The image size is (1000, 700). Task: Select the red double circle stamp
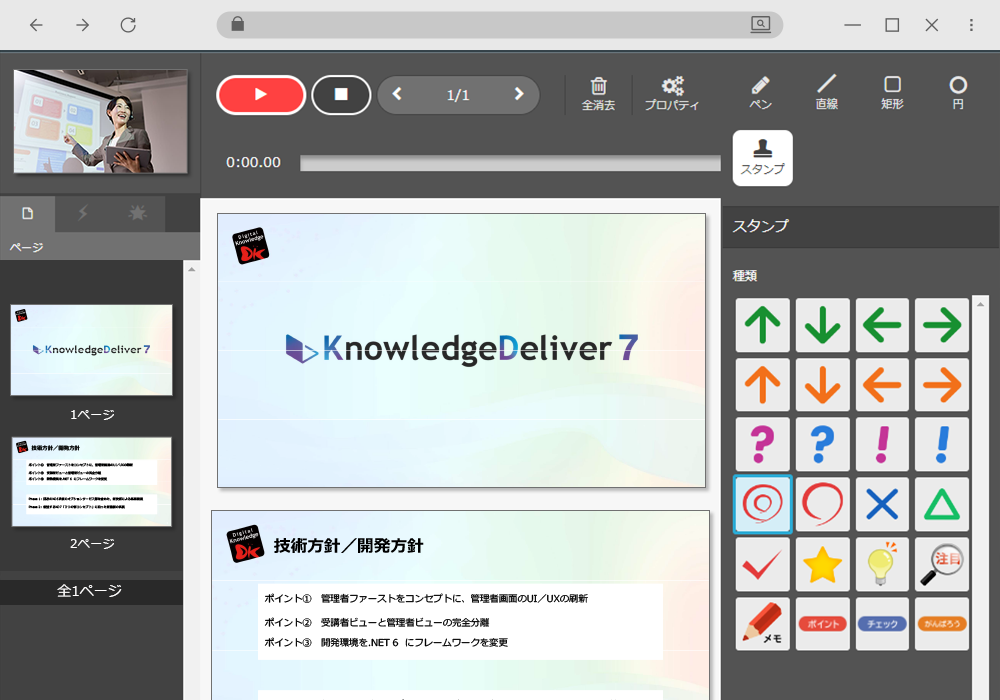(x=763, y=504)
